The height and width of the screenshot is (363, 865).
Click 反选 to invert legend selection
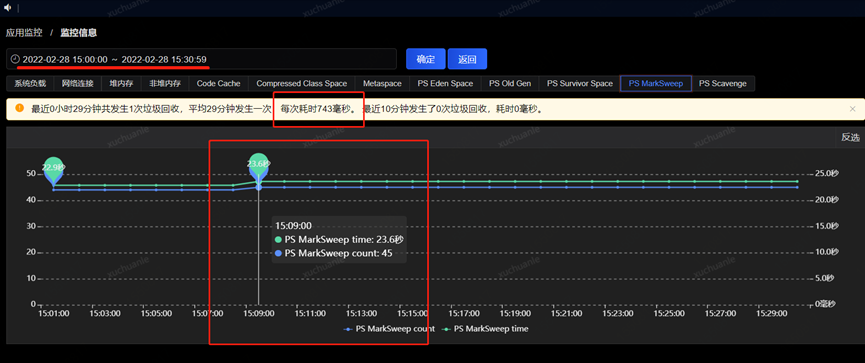click(850, 137)
